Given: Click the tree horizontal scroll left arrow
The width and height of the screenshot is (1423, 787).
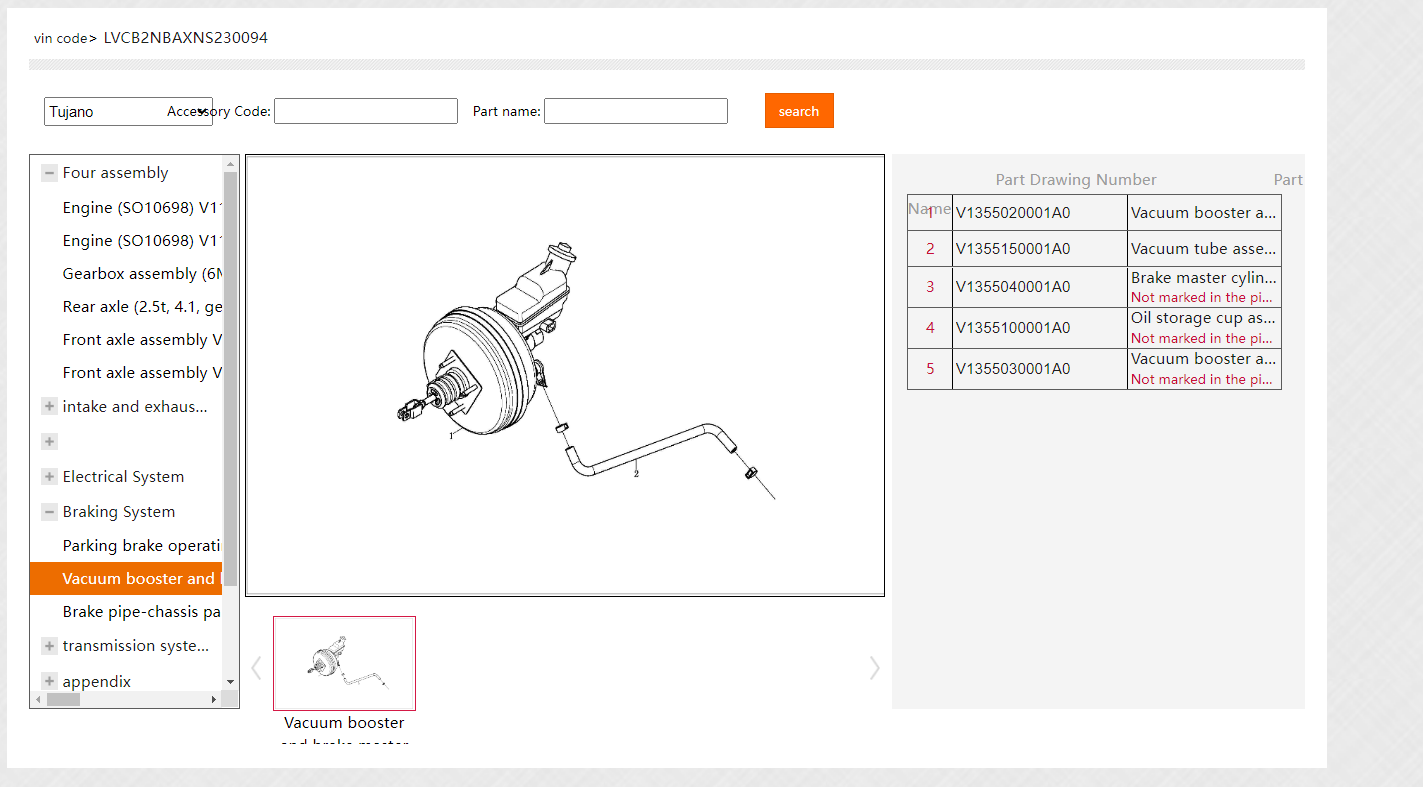Looking at the screenshot, I should tap(38, 700).
